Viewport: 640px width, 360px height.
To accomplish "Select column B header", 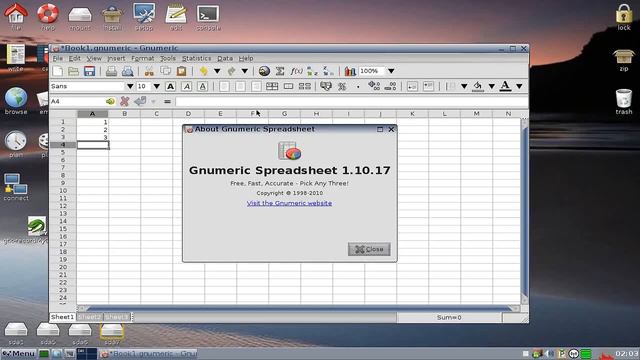I will 124,113.
